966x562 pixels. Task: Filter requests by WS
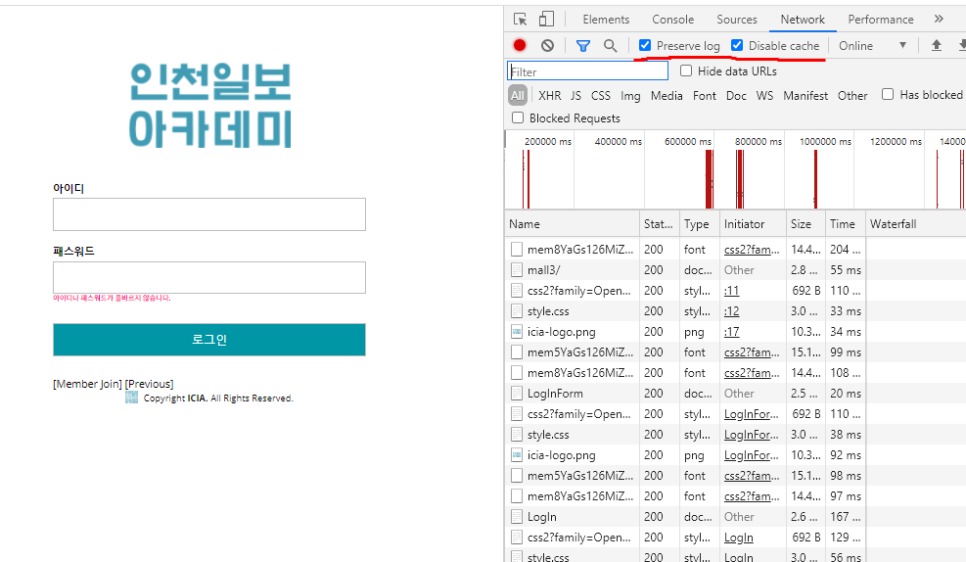765,96
